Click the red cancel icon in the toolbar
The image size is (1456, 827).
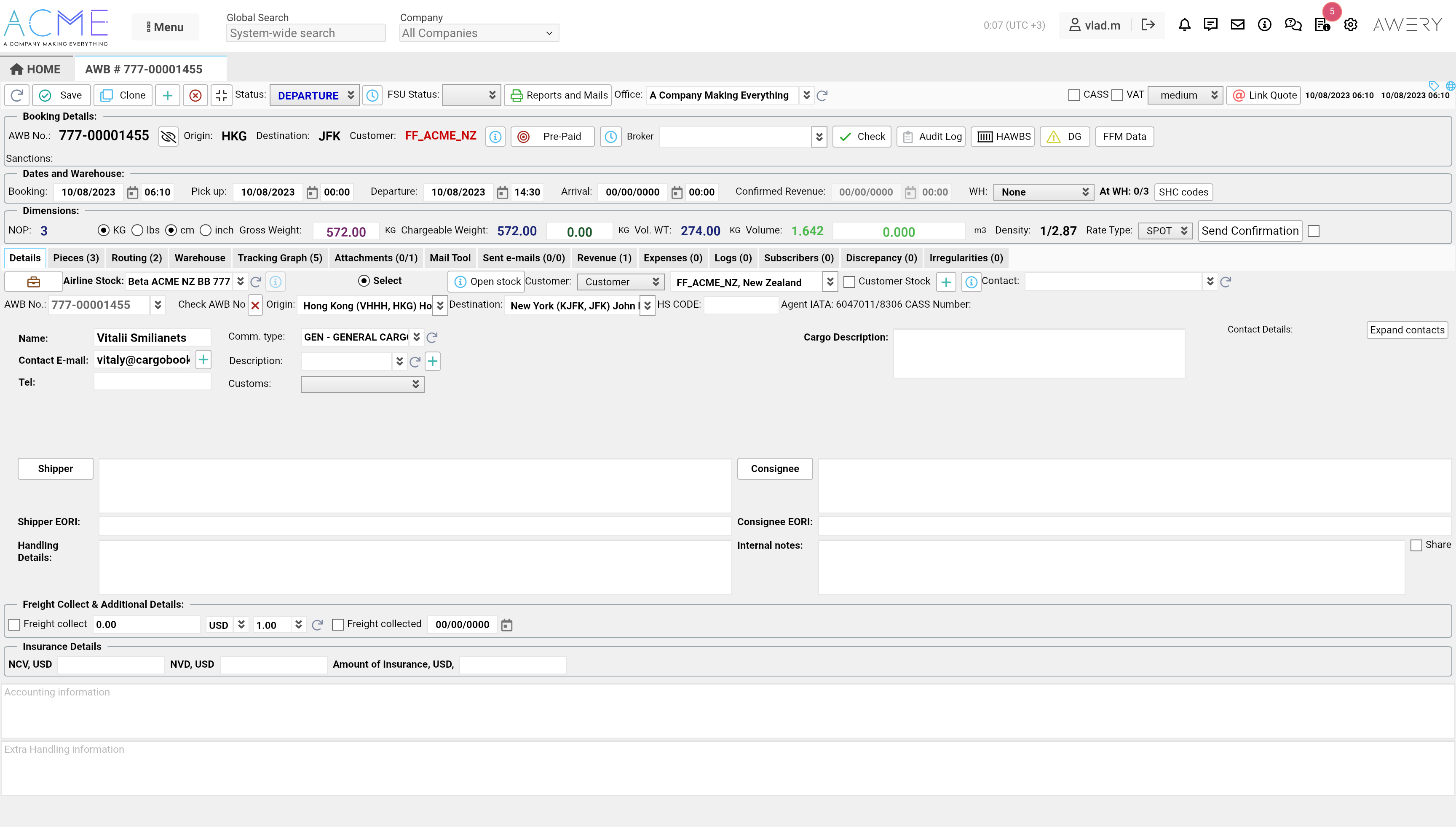point(195,95)
